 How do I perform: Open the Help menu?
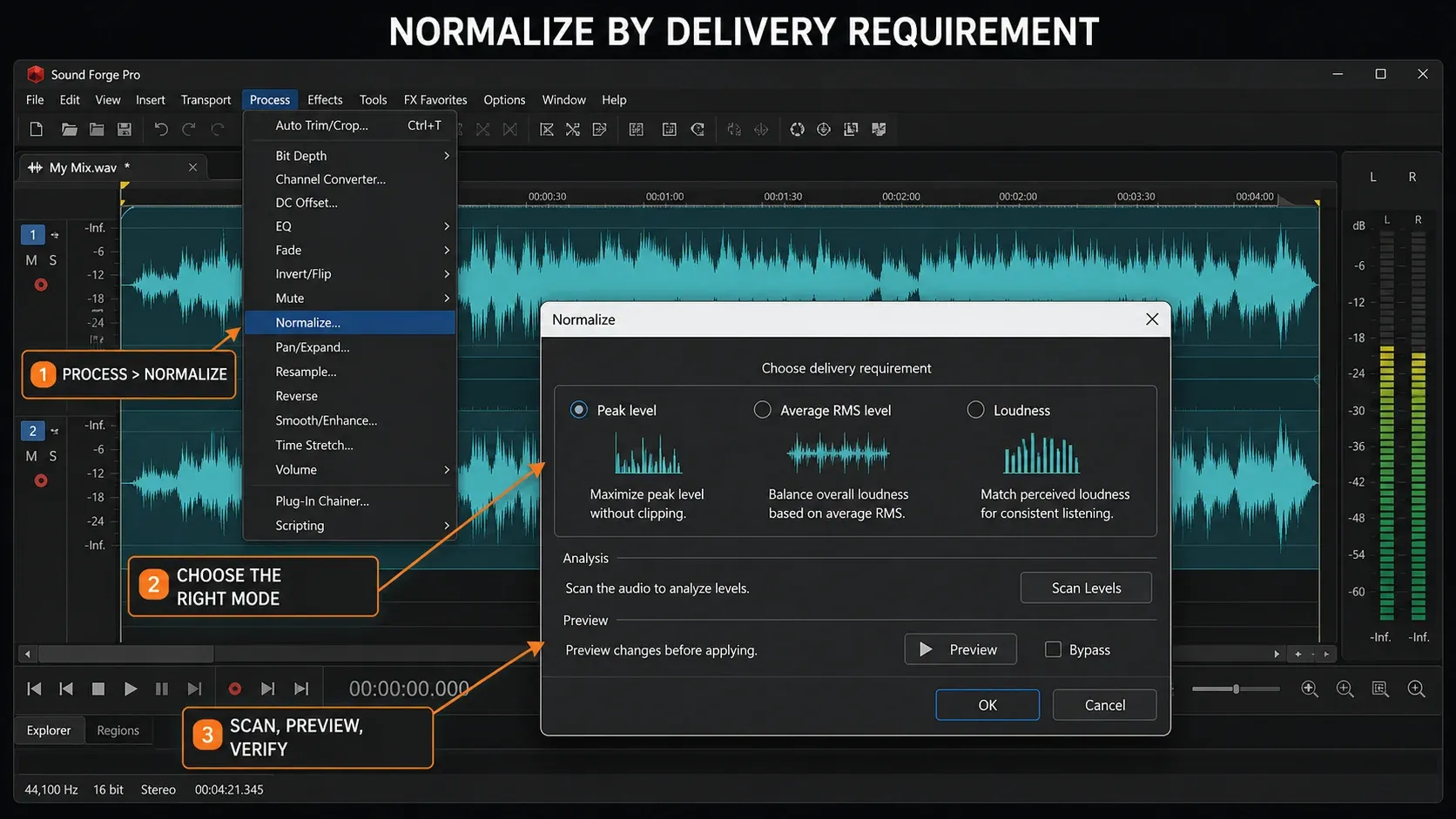pos(614,100)
